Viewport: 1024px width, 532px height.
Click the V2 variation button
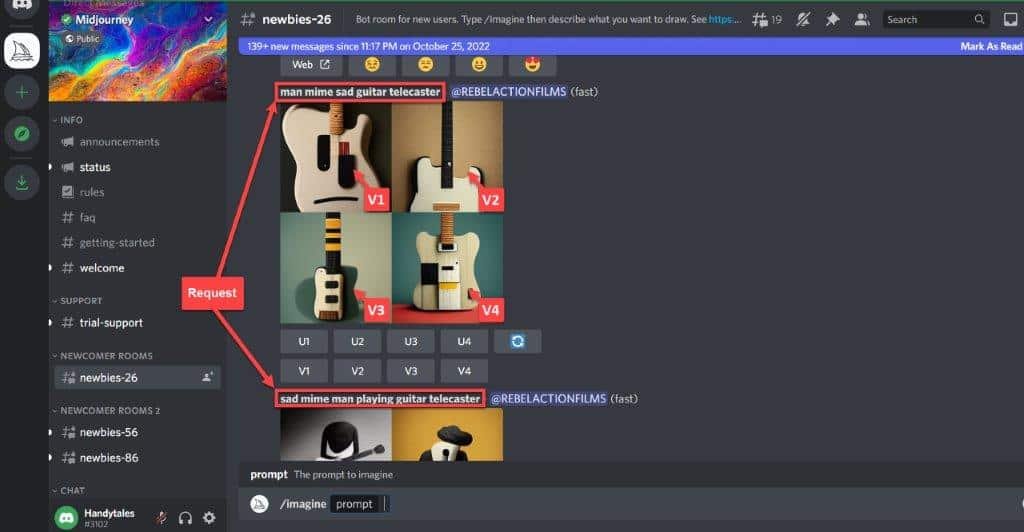click(x=357, y=371)
